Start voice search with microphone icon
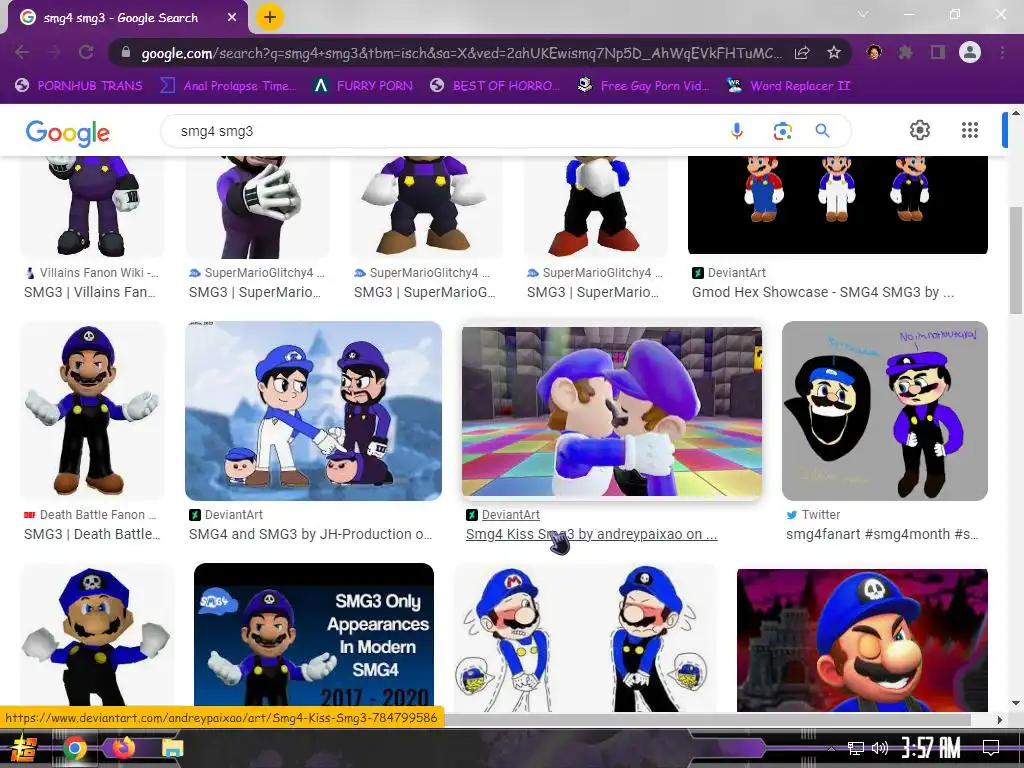Viewport: 1024px width, 768px height. 737,131
